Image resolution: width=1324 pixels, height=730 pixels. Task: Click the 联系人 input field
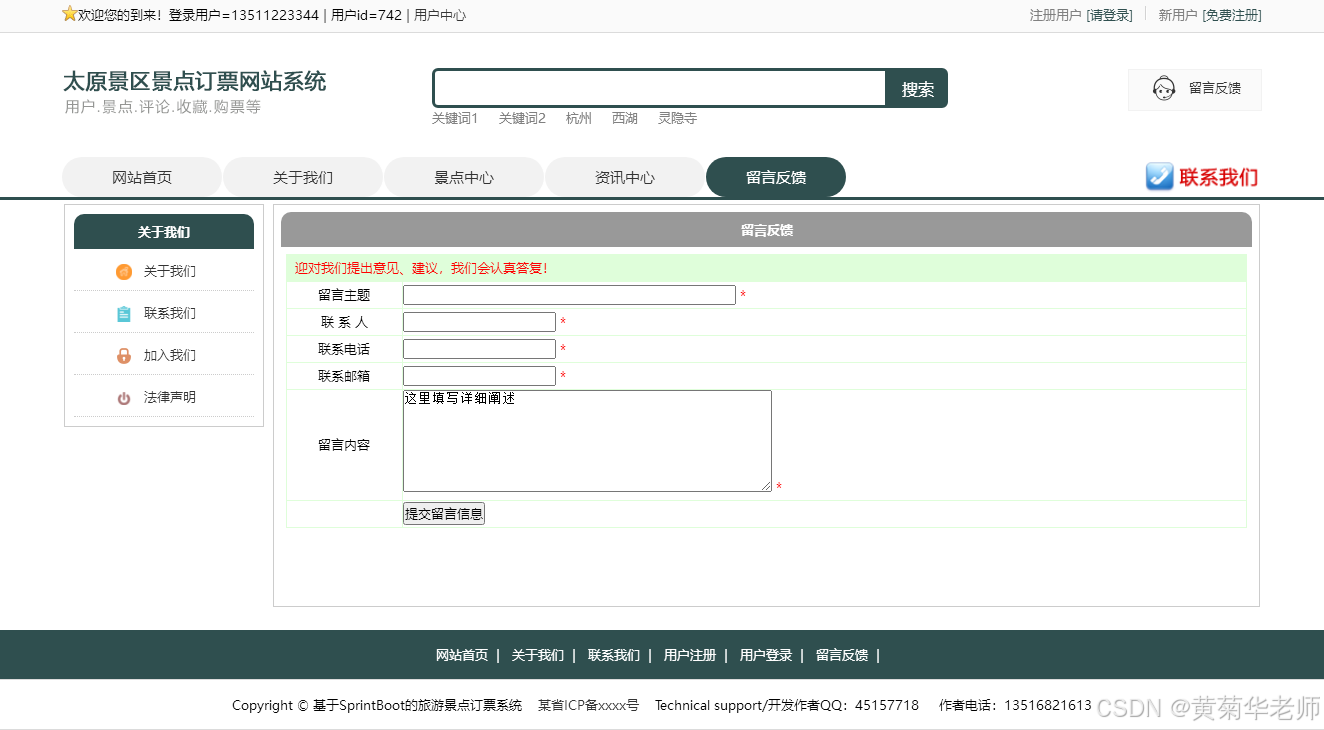[x=479, y=322]
